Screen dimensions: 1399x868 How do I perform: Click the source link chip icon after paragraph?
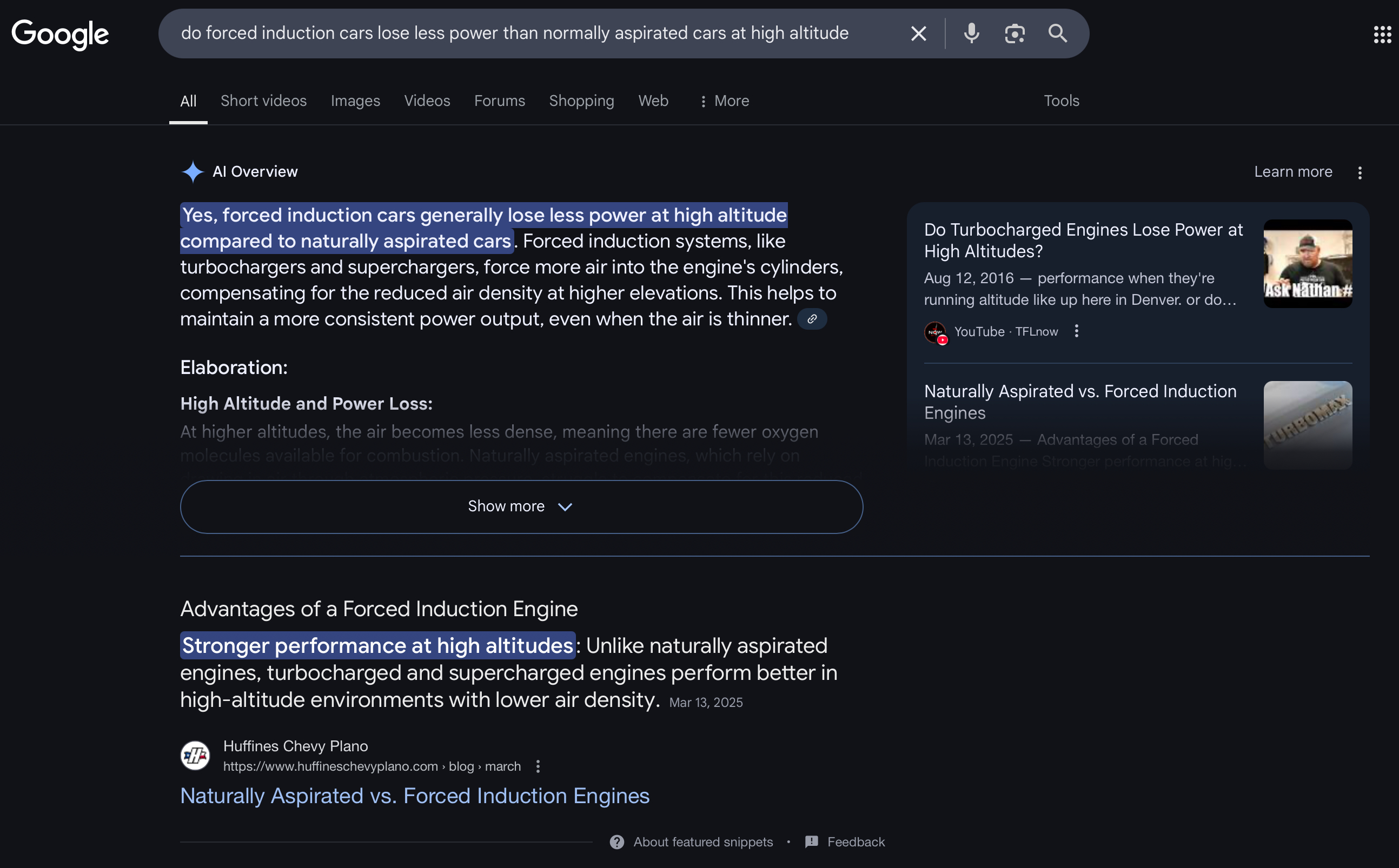click(812, 319)
